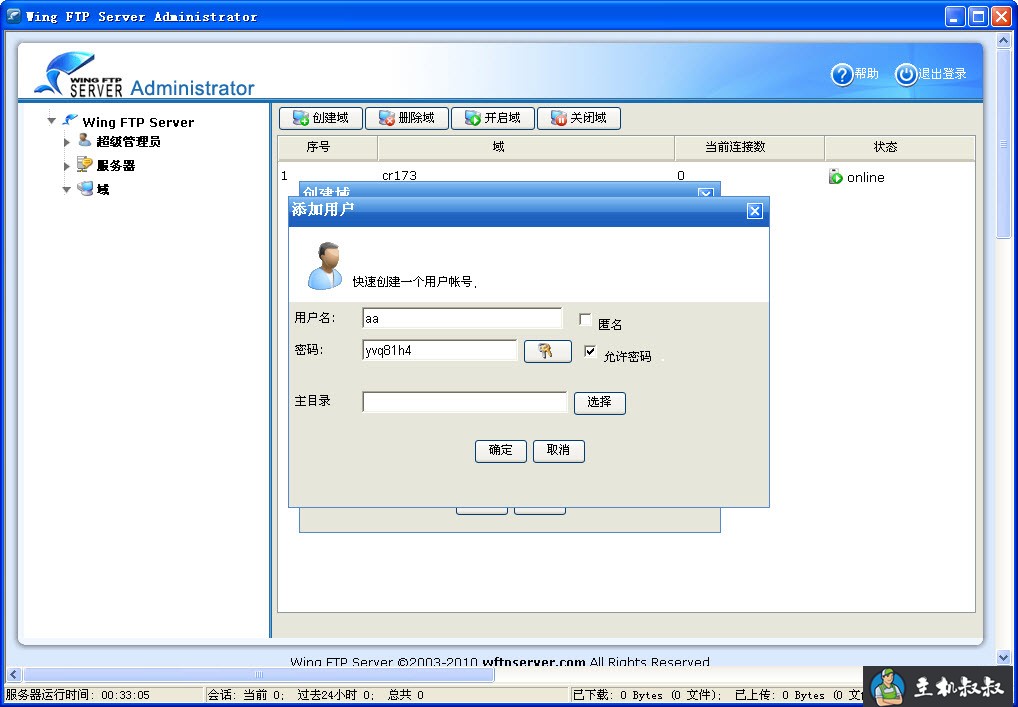
Task: Close the 创建域 dialog behind
Action: [706, 193]
